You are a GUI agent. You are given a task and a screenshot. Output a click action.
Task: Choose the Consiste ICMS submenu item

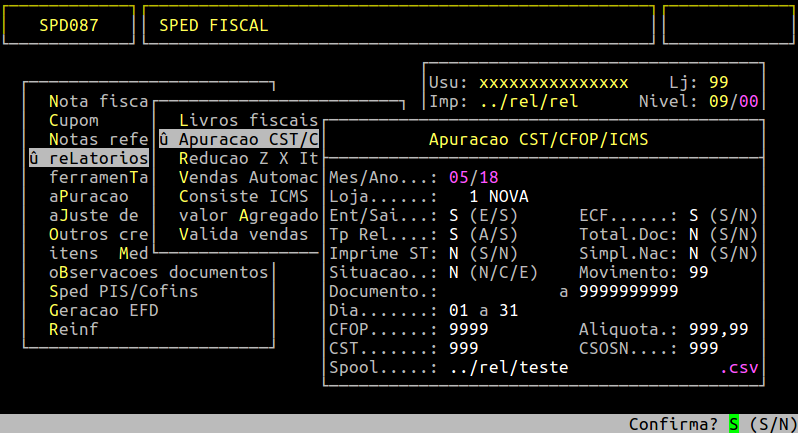coord(243,196)
